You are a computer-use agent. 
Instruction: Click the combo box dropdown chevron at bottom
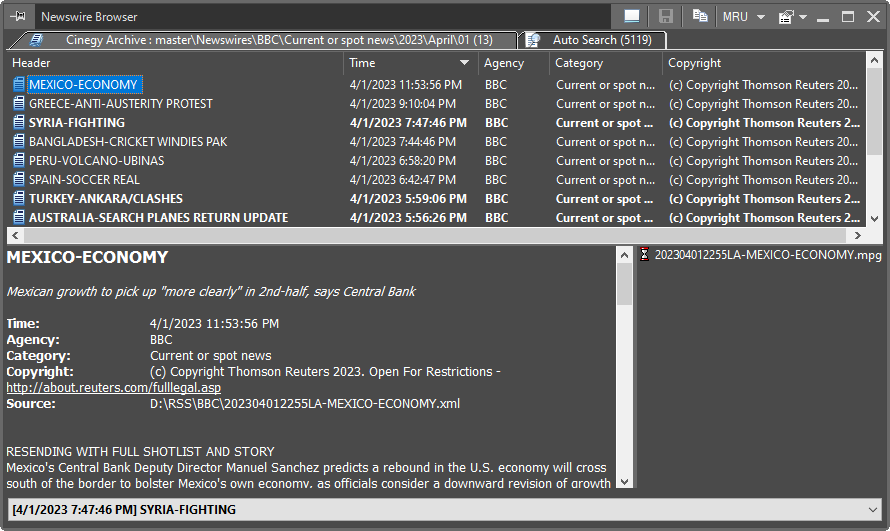pyautogui.click(x=872, y=509)
